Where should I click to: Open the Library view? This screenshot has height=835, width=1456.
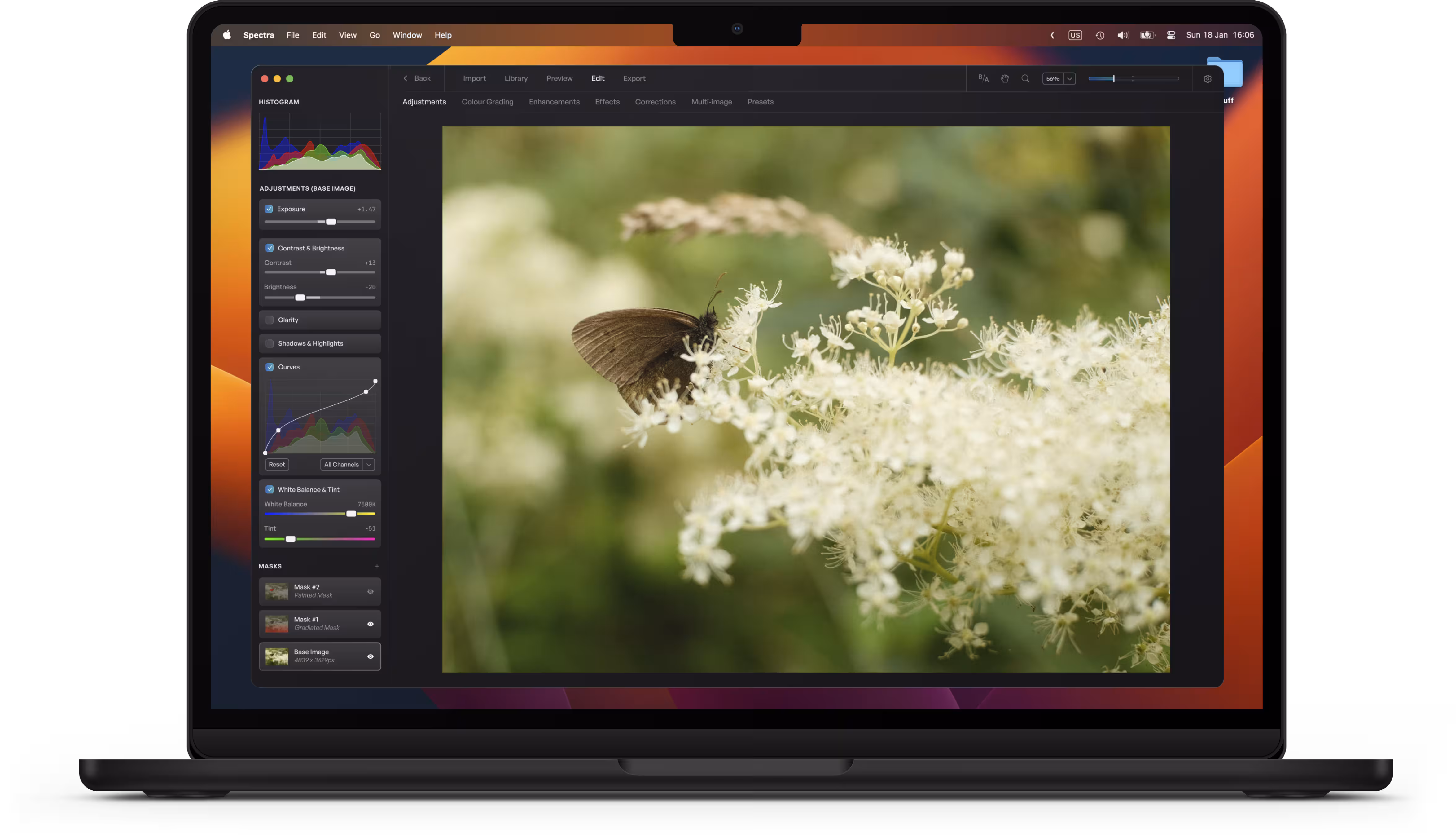[x=516, y=78]
